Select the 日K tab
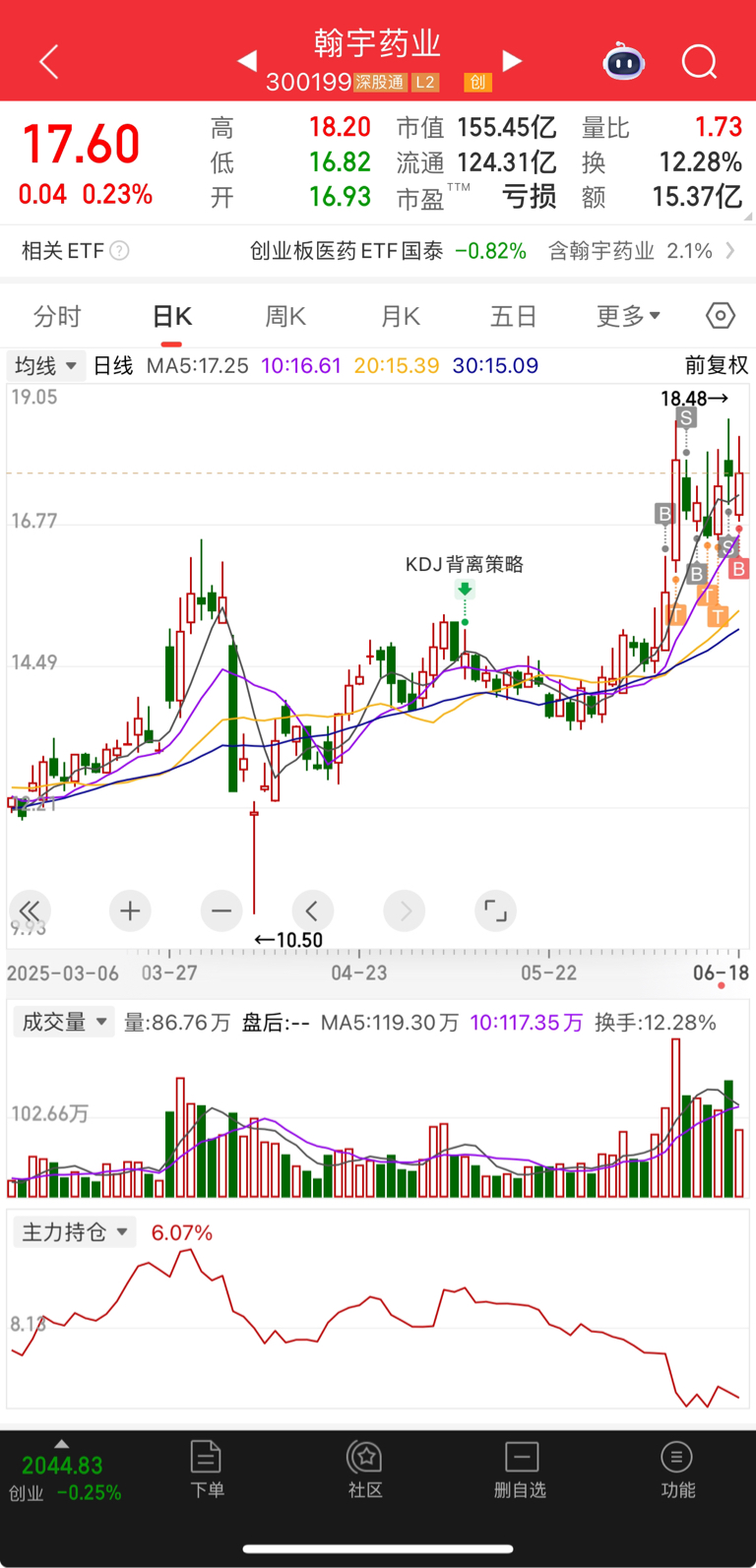Image resolution: width=756 pixels, height=1568 pixels. click(x=172, y=316)
